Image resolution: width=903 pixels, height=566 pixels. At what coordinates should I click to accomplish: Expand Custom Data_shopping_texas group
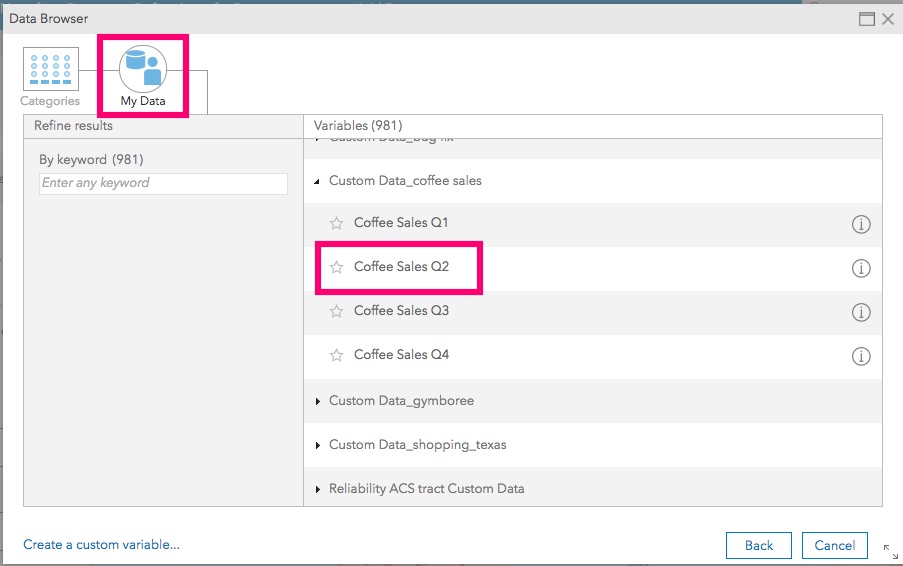coord(318,445)
